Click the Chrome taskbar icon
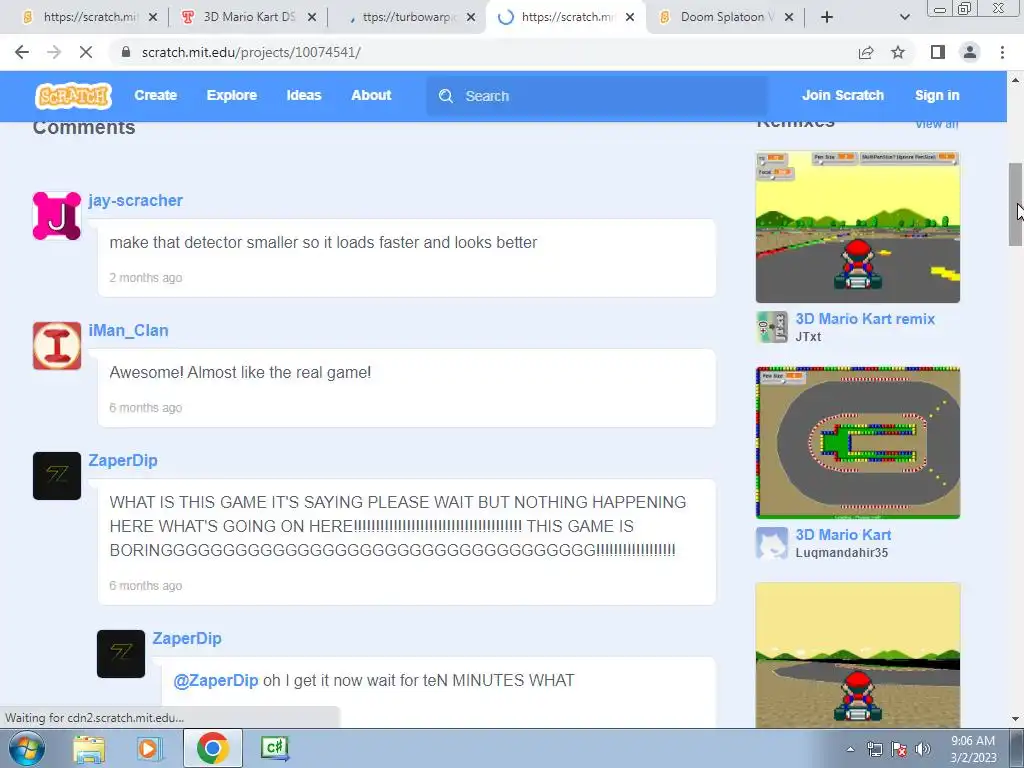This screenshot has width=1024, height=768. (x=212, y=748)
